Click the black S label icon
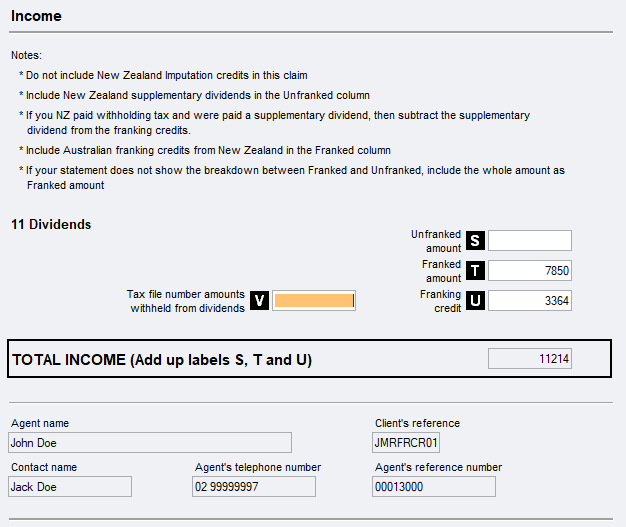 coord(475,241)
